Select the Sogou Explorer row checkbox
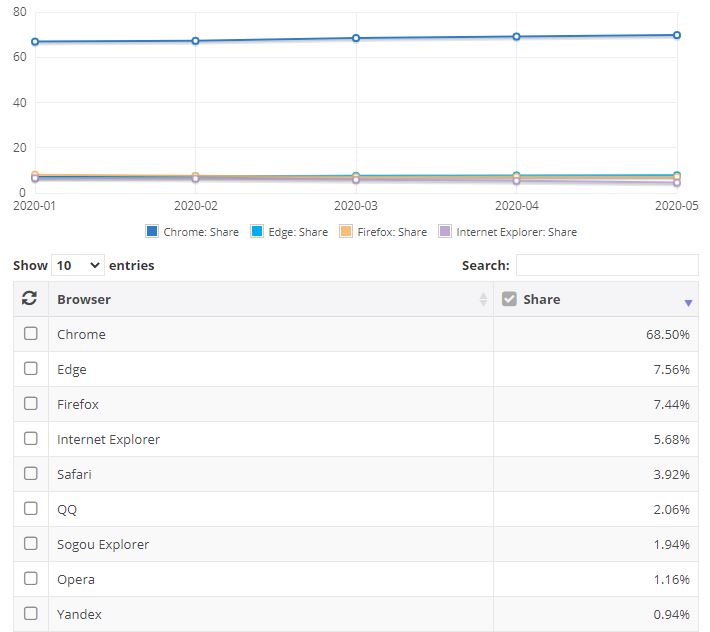 click(x=31, y=544)
